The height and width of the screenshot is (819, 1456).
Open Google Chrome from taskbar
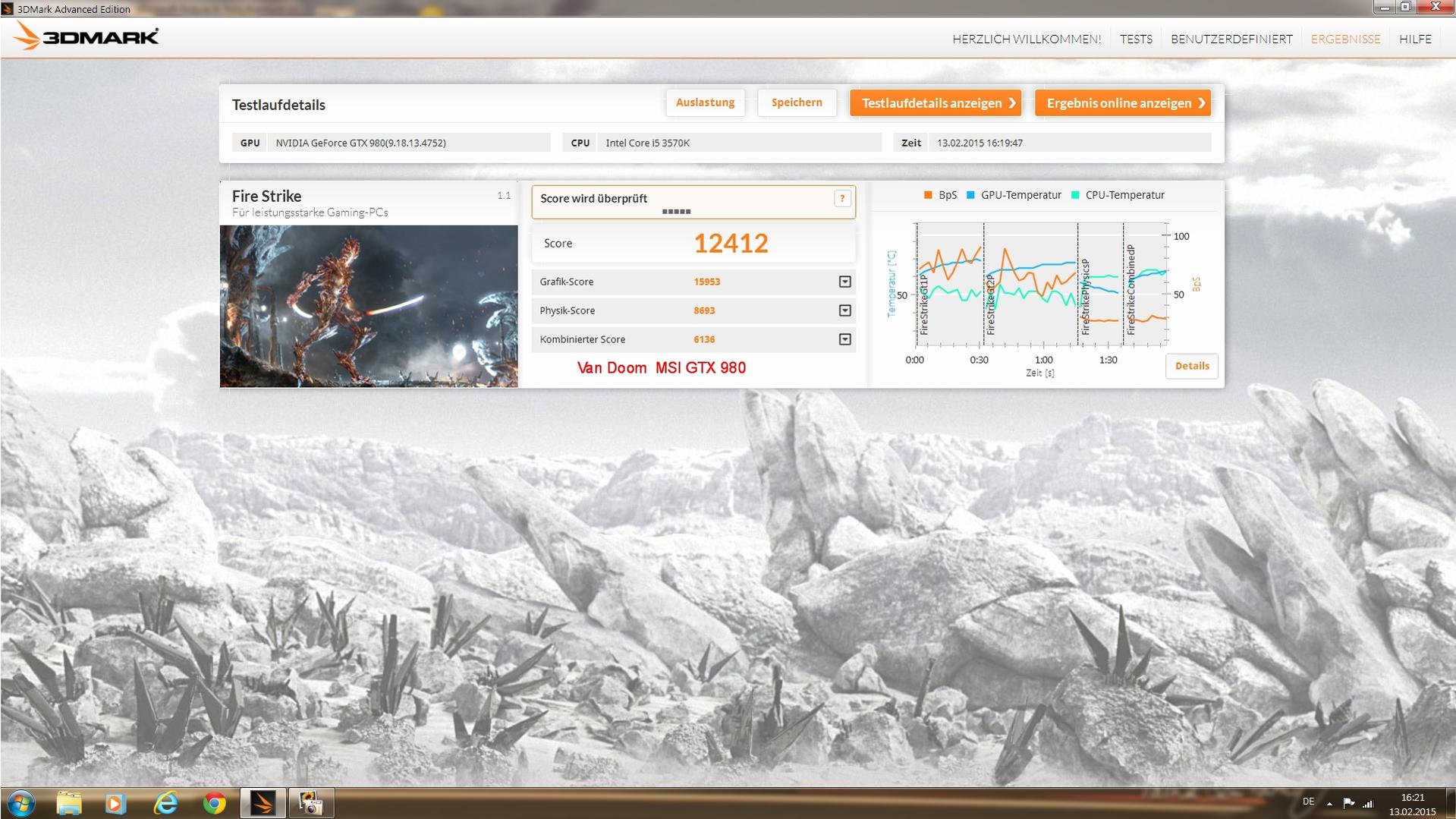(215, 803)
